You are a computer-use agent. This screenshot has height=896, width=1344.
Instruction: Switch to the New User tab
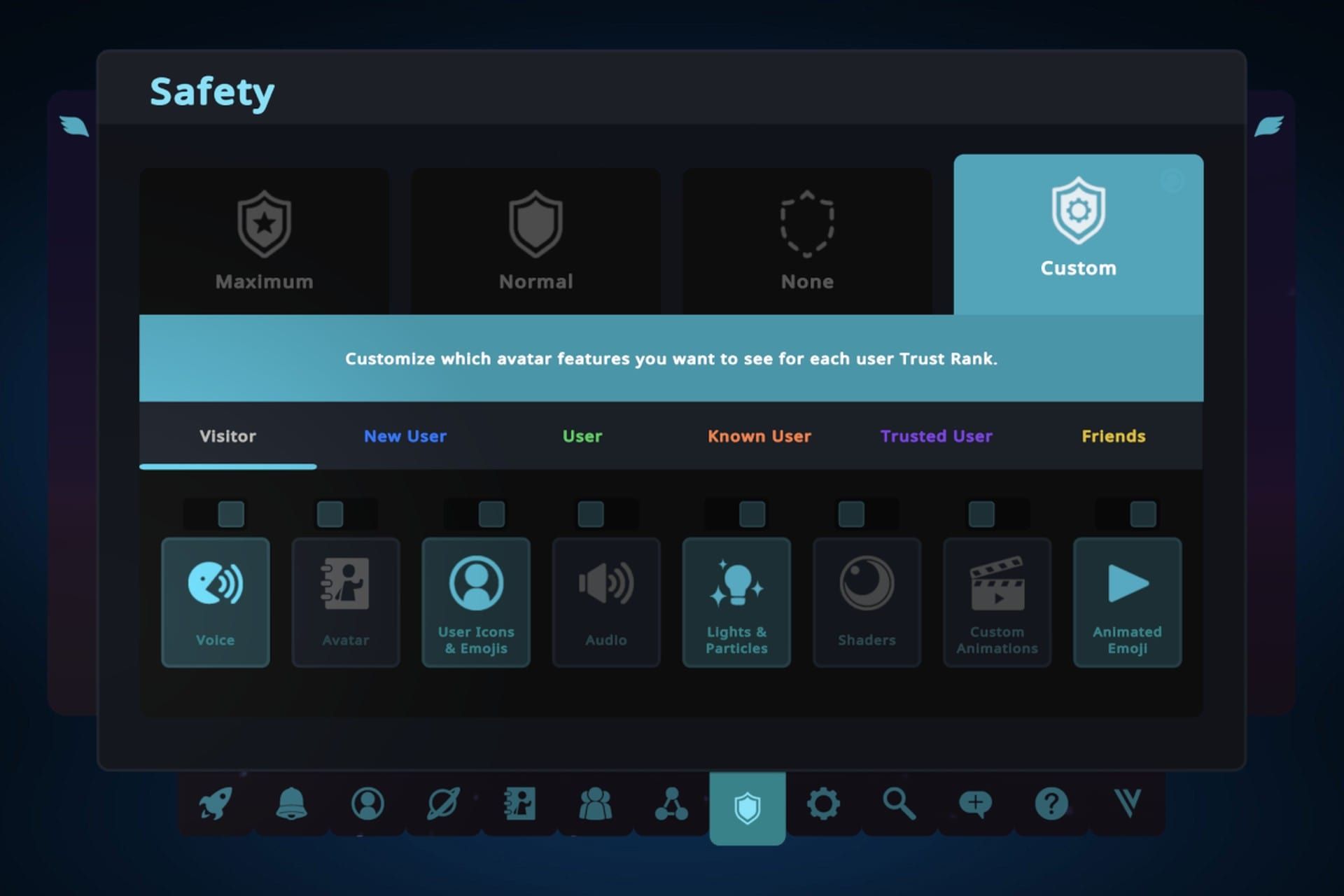(405, 436)
